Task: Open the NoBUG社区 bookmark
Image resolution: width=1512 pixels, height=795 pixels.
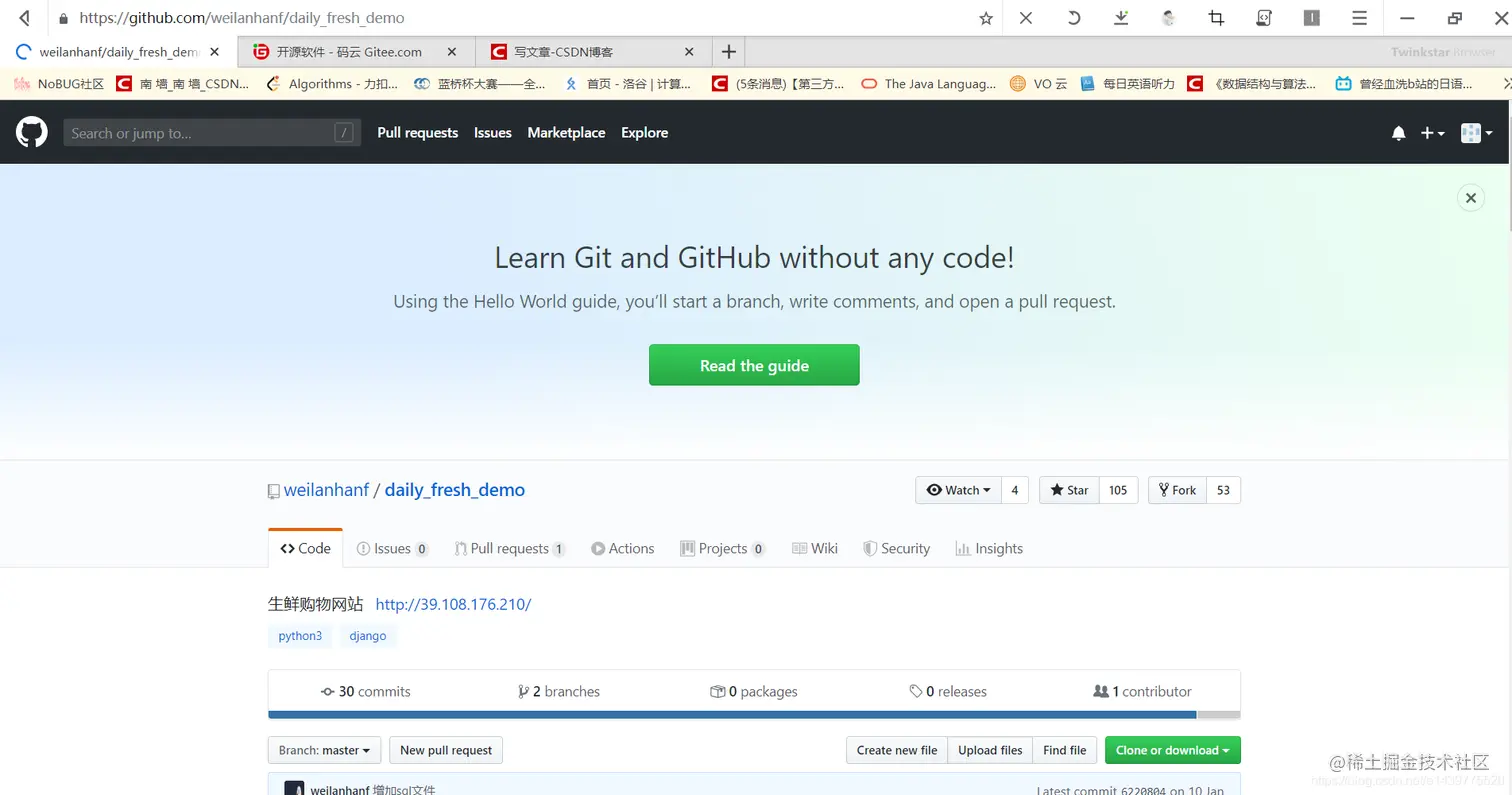Action: point(59,84)
